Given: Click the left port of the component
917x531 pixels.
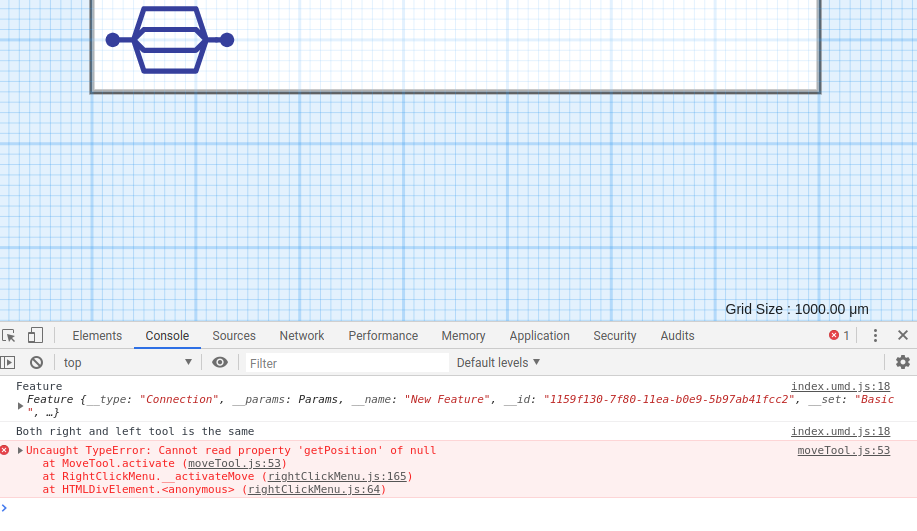Looking at the screenshot, I should tap(113, 40).
